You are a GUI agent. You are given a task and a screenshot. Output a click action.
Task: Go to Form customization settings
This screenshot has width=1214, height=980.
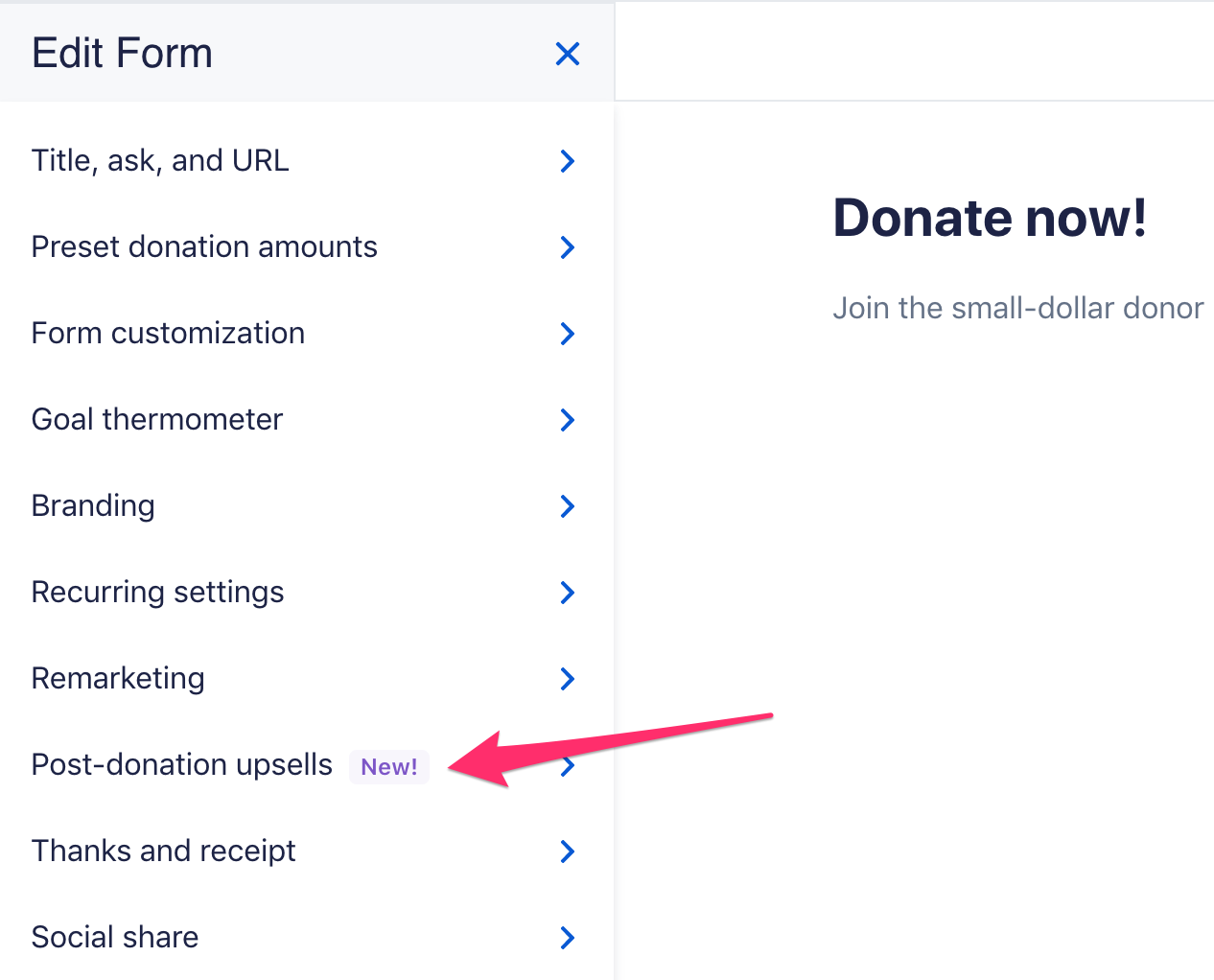click(168, 333)
